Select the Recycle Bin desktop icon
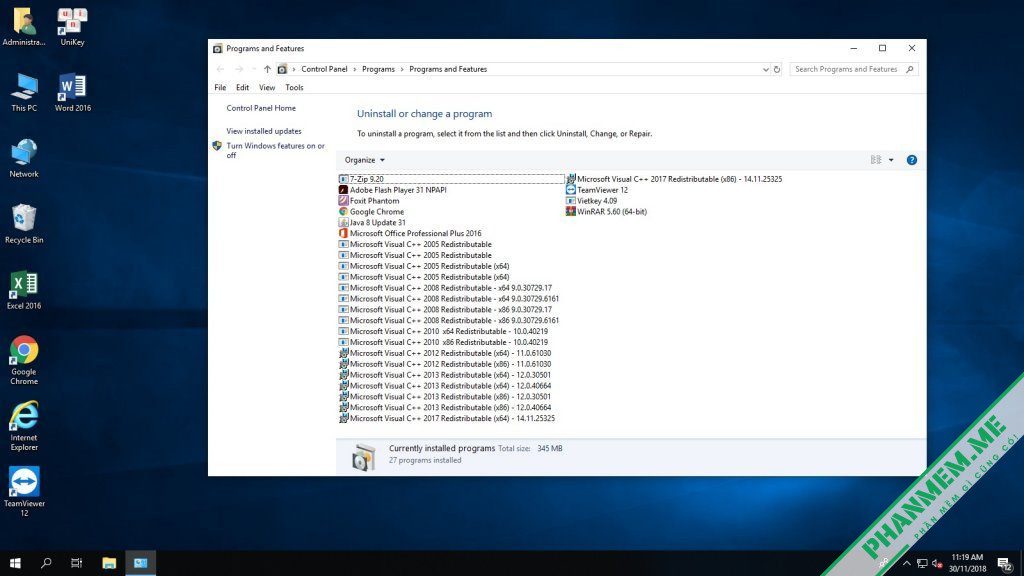This screenshot has width=1024, height=576. (24, 224)
